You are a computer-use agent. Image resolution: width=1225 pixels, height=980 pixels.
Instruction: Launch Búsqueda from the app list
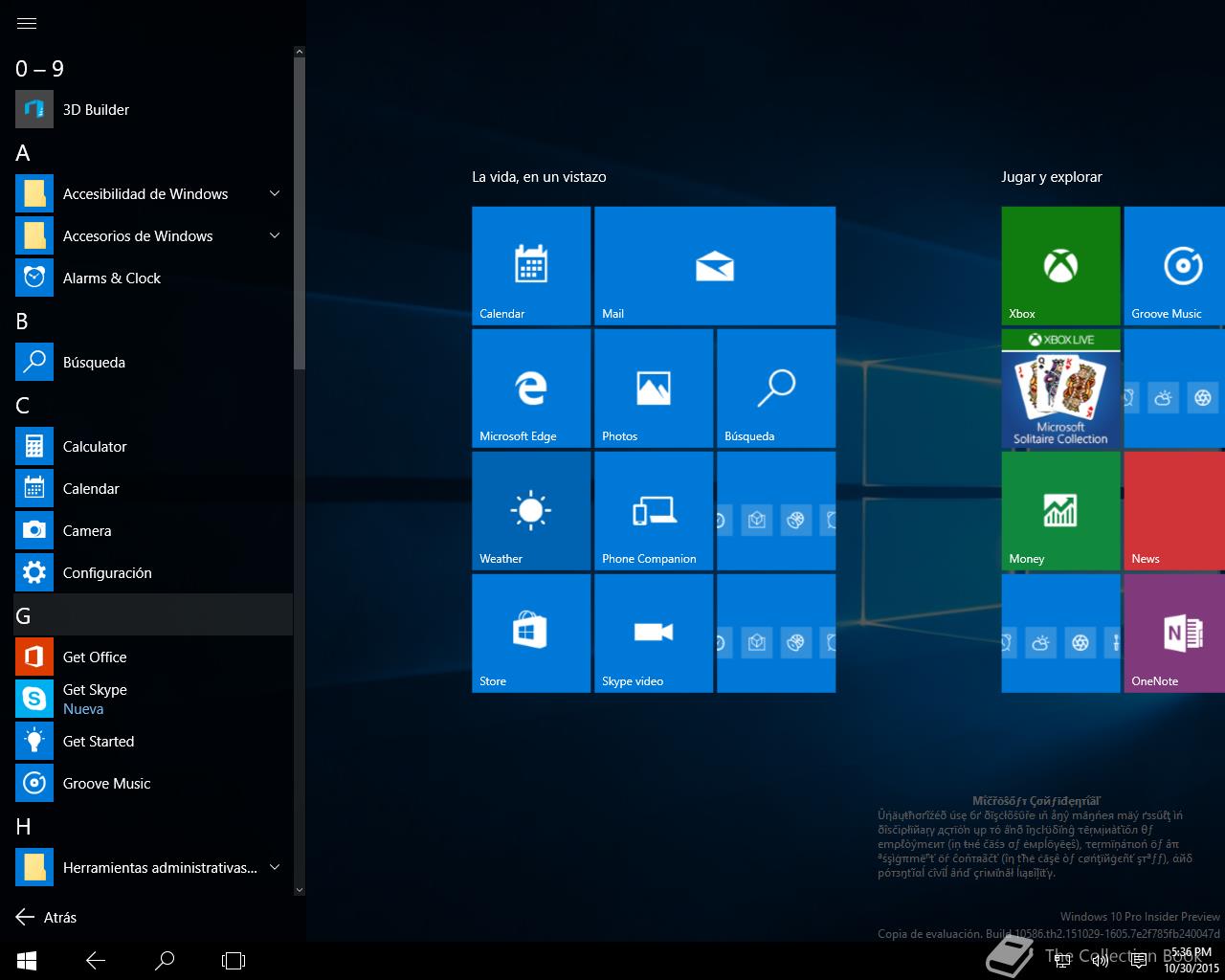[x=153, y=362]
